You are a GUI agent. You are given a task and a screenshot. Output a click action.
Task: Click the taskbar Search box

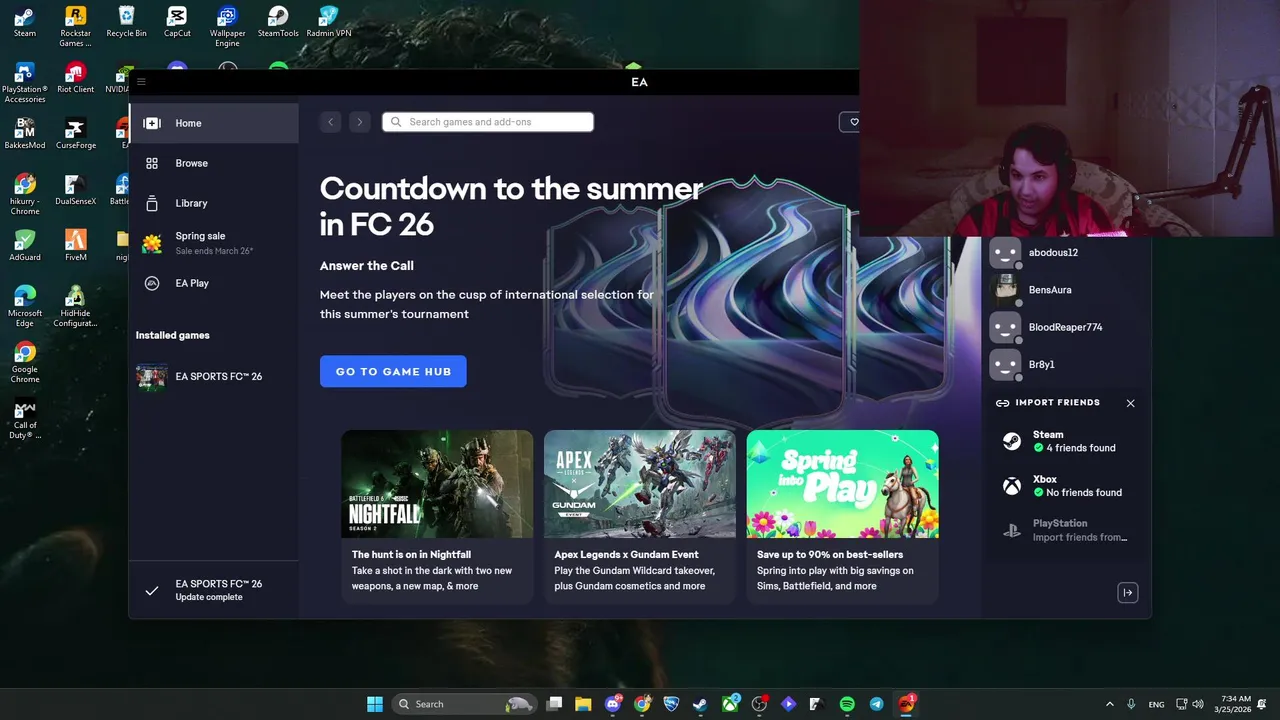(462, 704)
